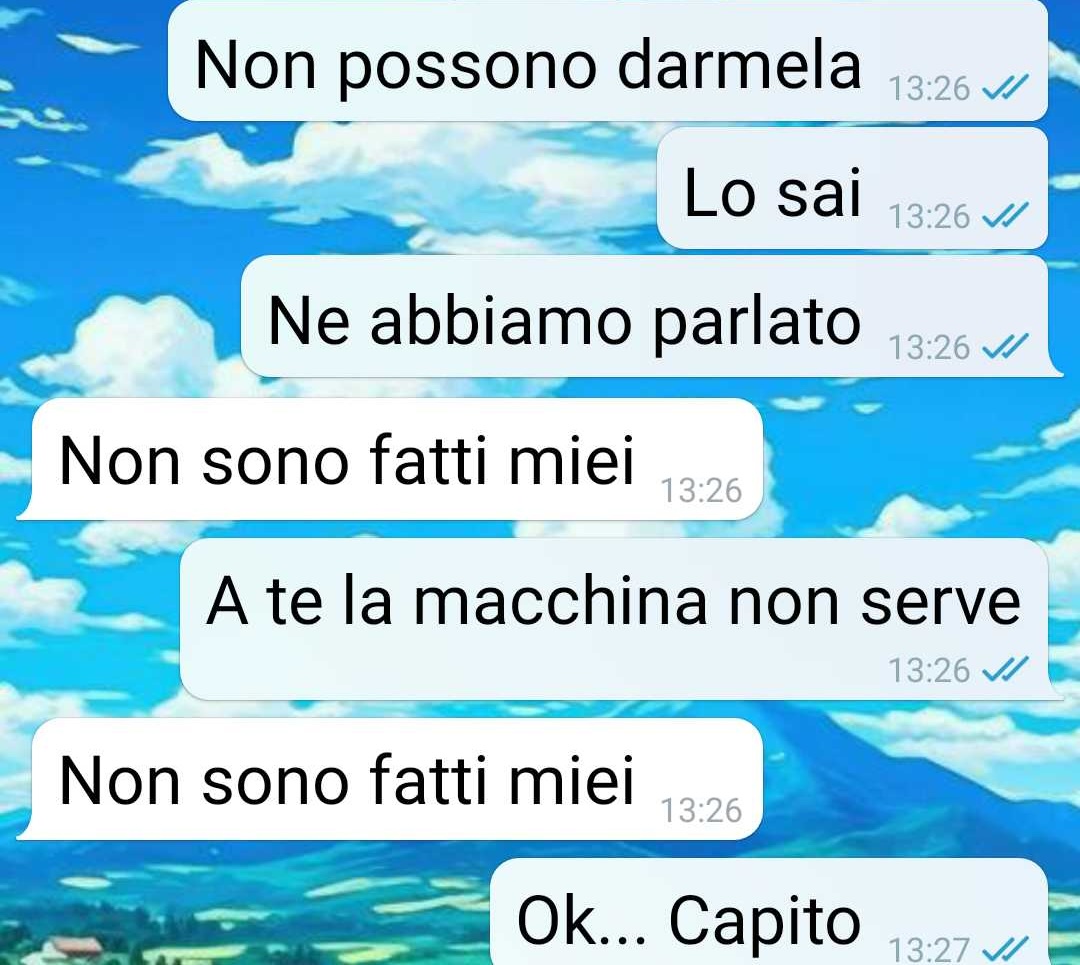Image resolution: width=1080 pixels, height=965 pixels.
Task: Click read checkmarks on 'Non possono darmela'
Action: (1005, 87)
